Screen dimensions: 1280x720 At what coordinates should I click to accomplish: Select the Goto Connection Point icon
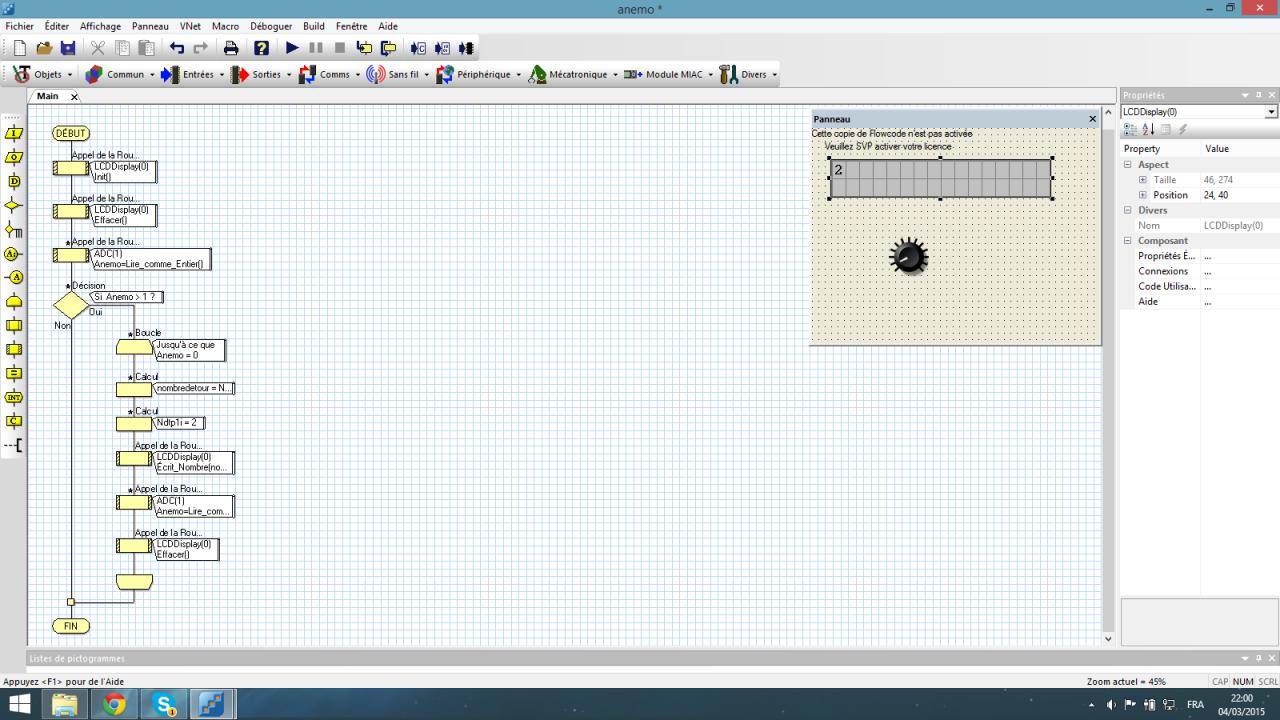(x=14, y=277)
